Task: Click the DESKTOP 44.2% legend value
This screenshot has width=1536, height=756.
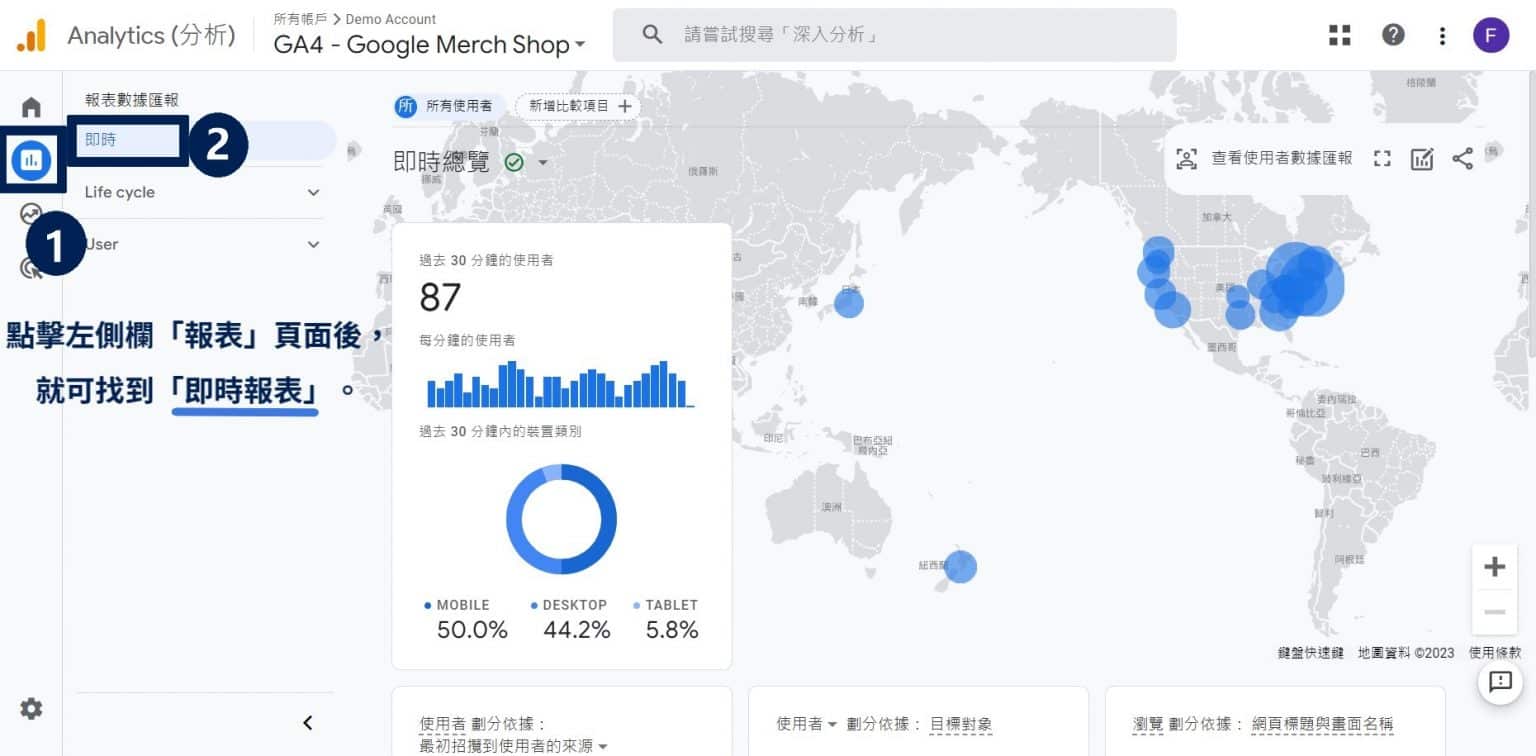Action: point(577,630)
